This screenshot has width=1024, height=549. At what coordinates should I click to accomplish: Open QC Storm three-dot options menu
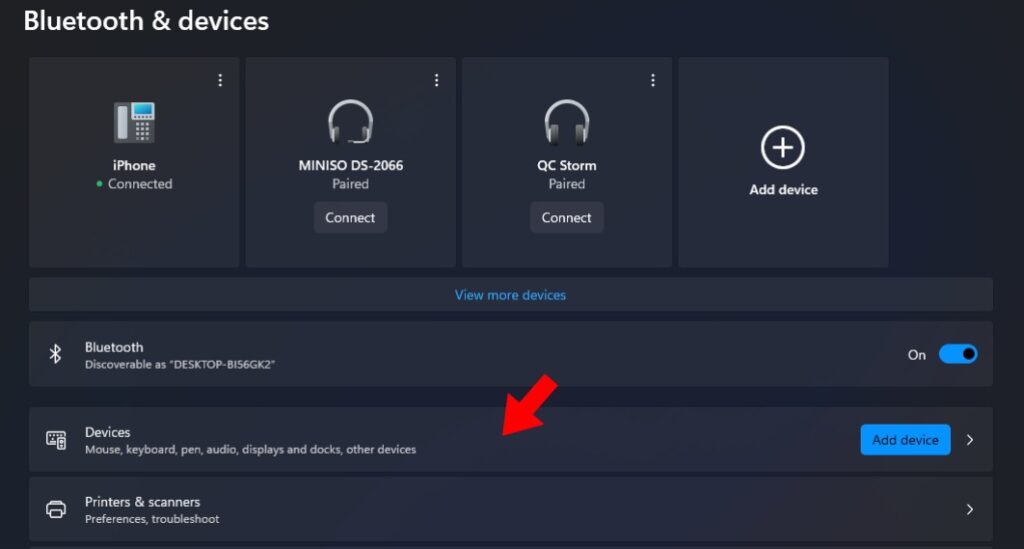pyautogui.click(x=652, y=80)
